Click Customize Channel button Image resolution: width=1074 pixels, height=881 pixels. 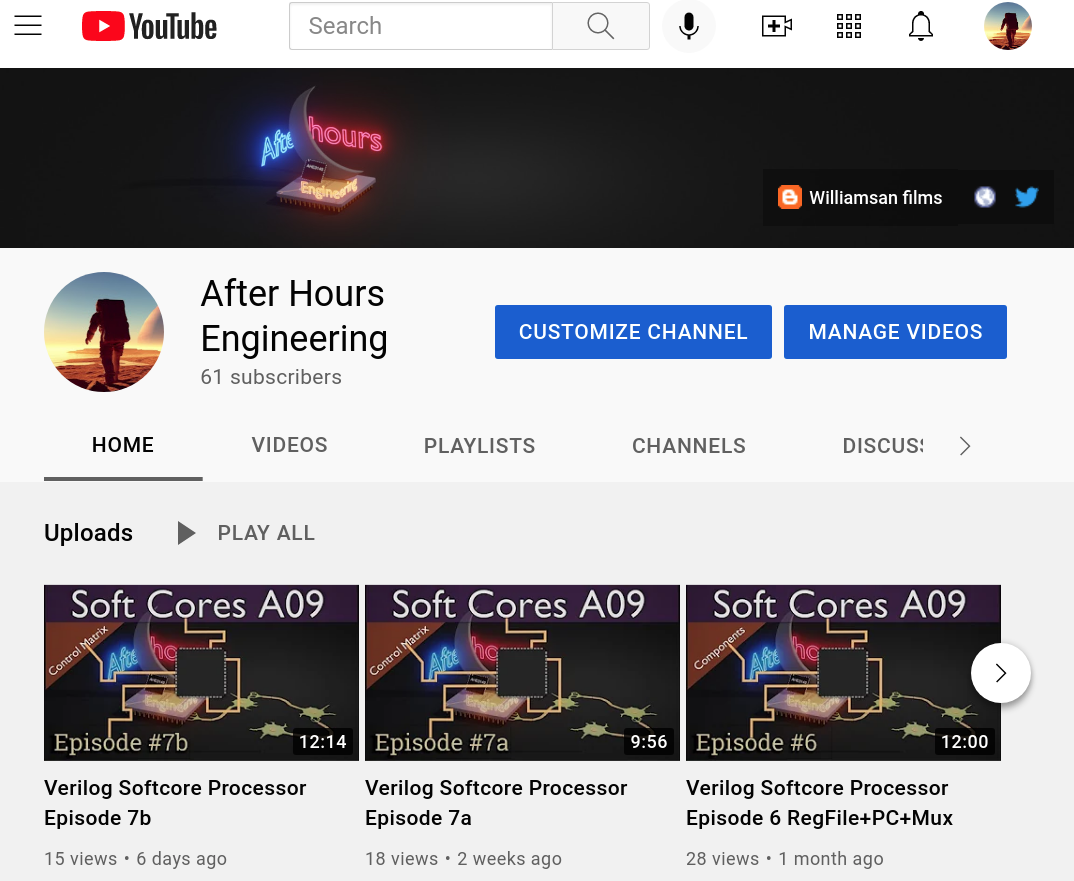(x=633, y=332)
